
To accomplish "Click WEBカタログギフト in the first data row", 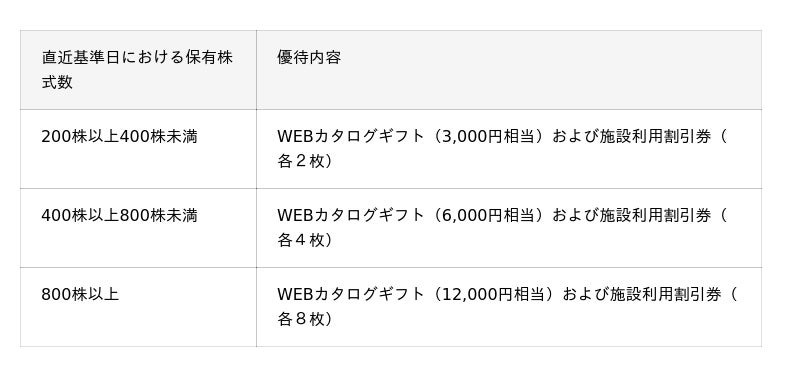I will click(351, 137).
